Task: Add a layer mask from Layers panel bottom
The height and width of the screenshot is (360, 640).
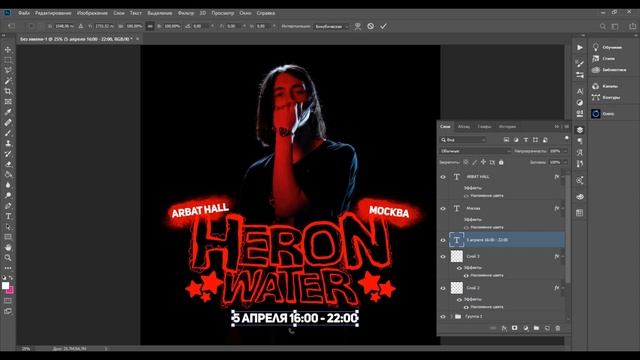Action: tap(515, 328)
